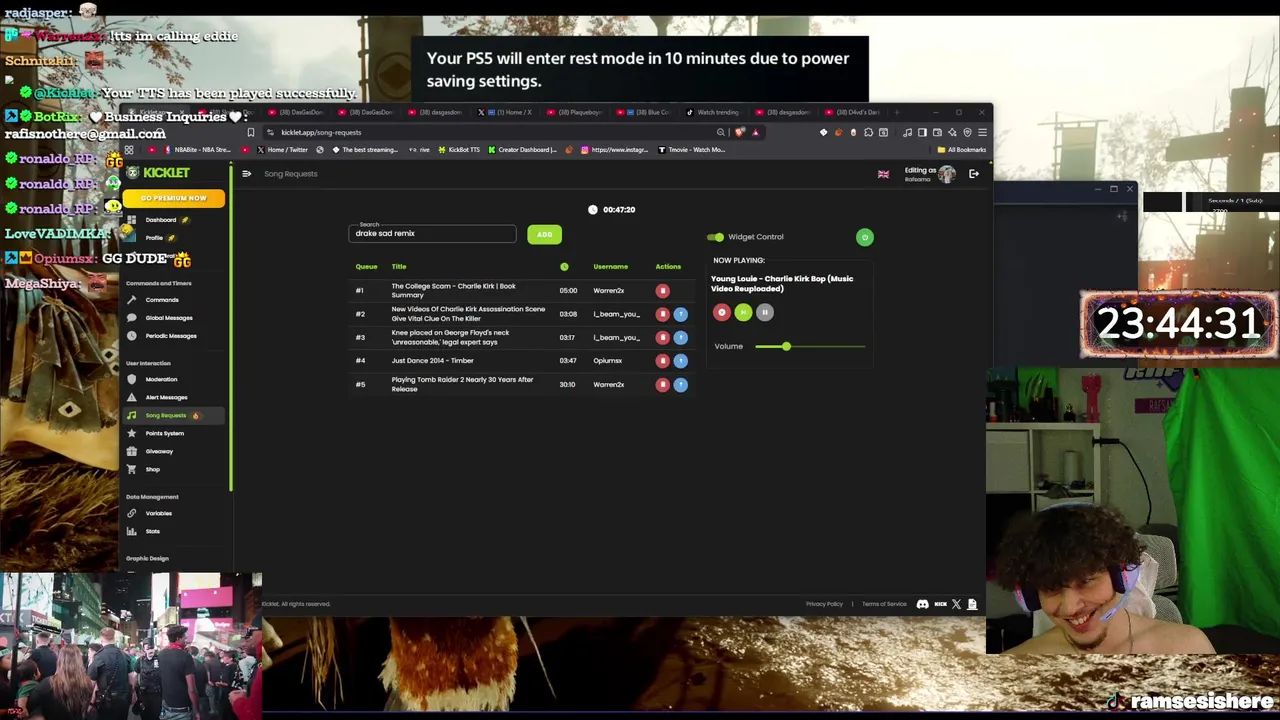Click the green power button near Widget Control
The height and width of the screenshot is (720, 1280).
pos(865,237)
